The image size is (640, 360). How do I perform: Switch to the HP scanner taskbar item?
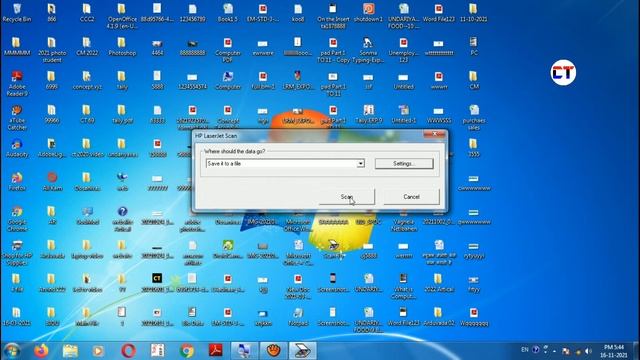click(x=302, y=351)
